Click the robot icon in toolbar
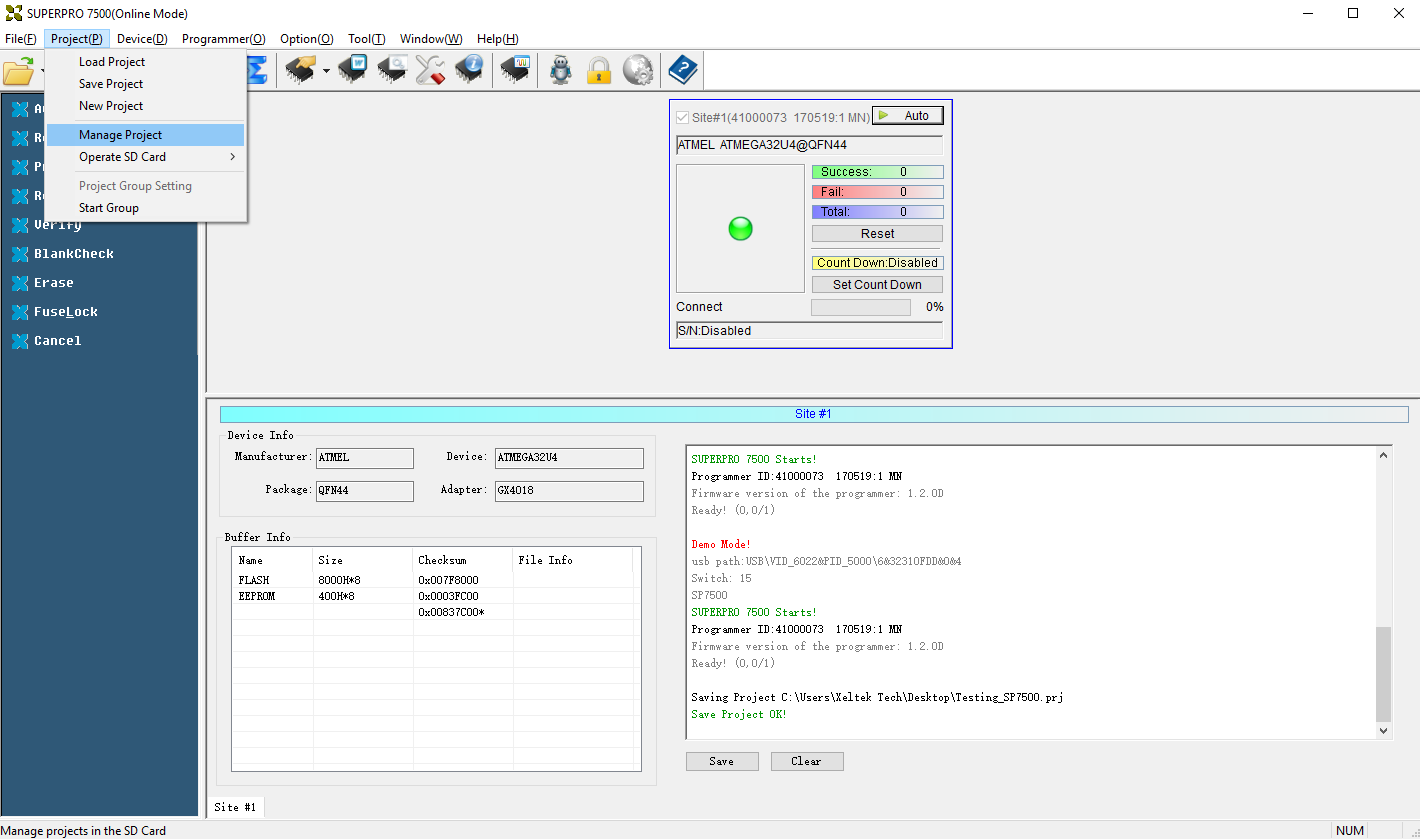1420x839 pixels. coord(561,70)
